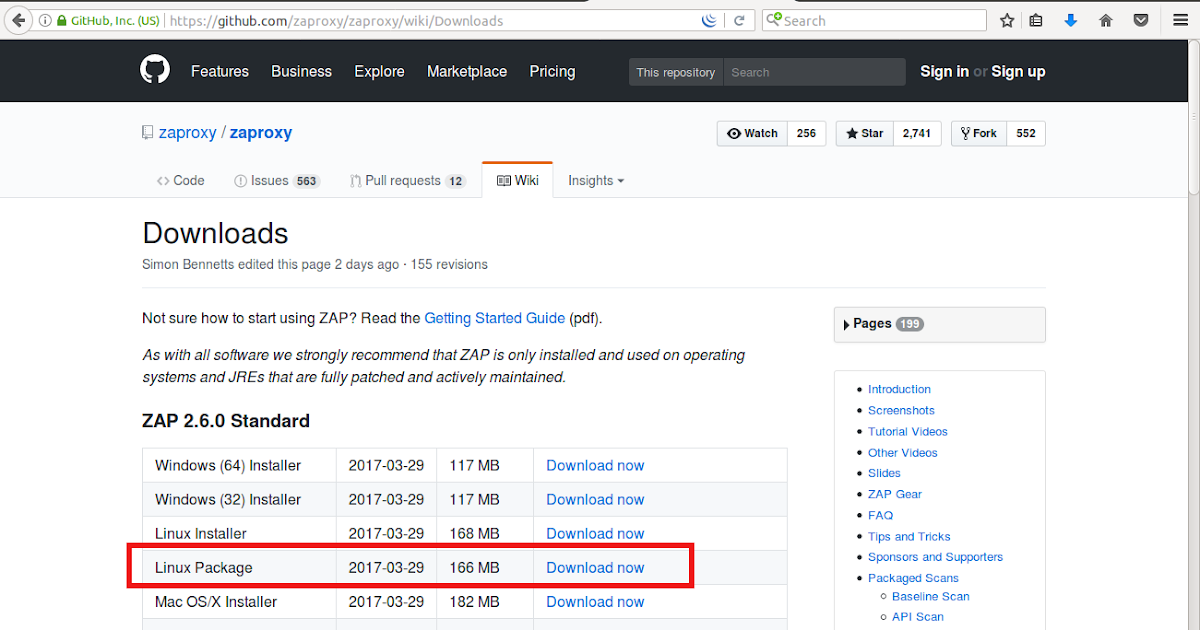Open the Sponsors and Supporters link
Image resolution: width=1200 pixels, height=630 pixels.
935,557
